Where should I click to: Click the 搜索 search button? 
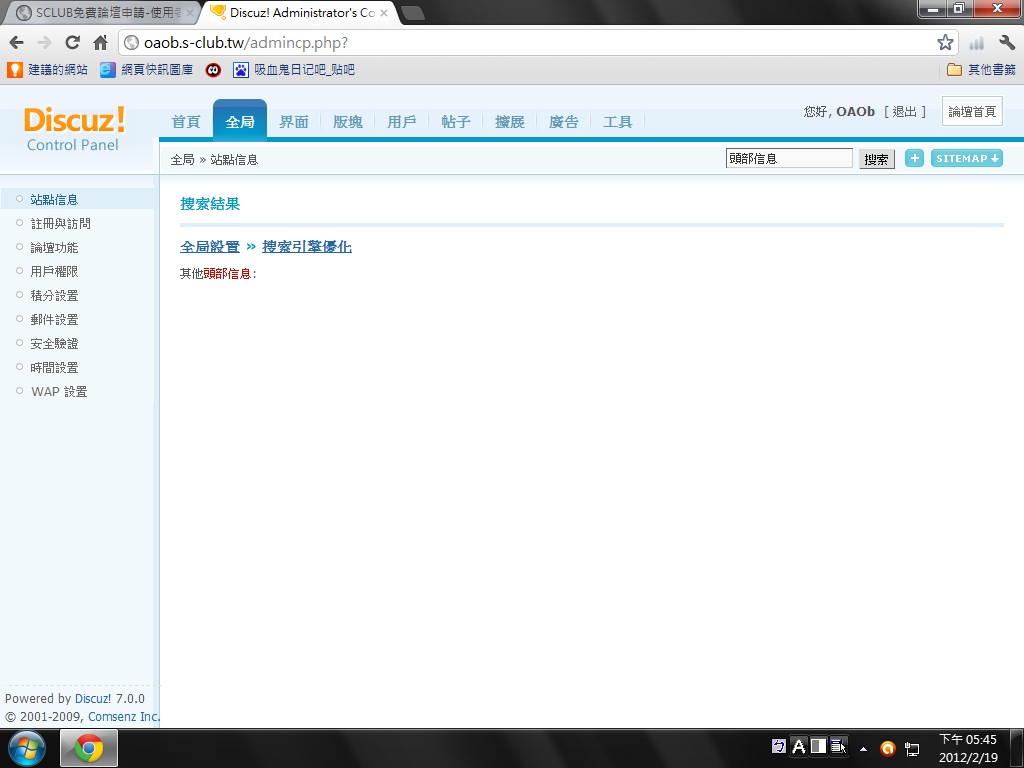[876, 159]
